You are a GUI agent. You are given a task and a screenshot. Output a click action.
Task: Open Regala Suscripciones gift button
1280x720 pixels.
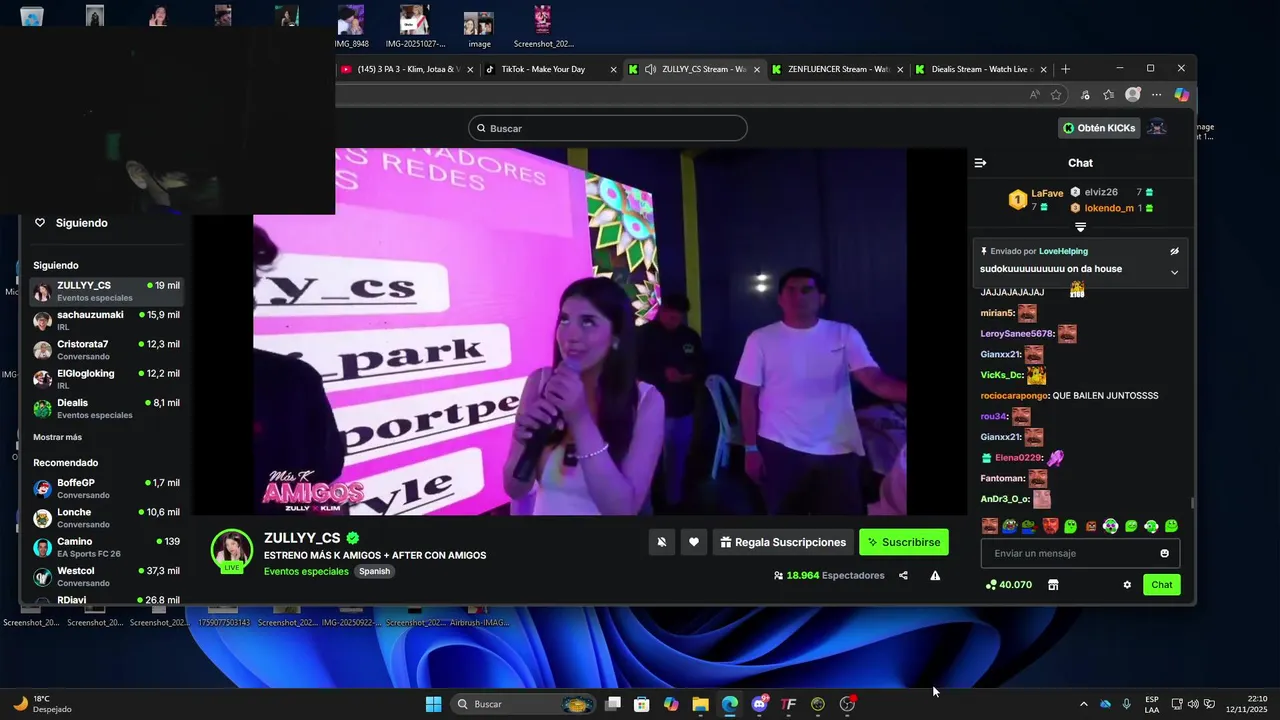point(783,542)
